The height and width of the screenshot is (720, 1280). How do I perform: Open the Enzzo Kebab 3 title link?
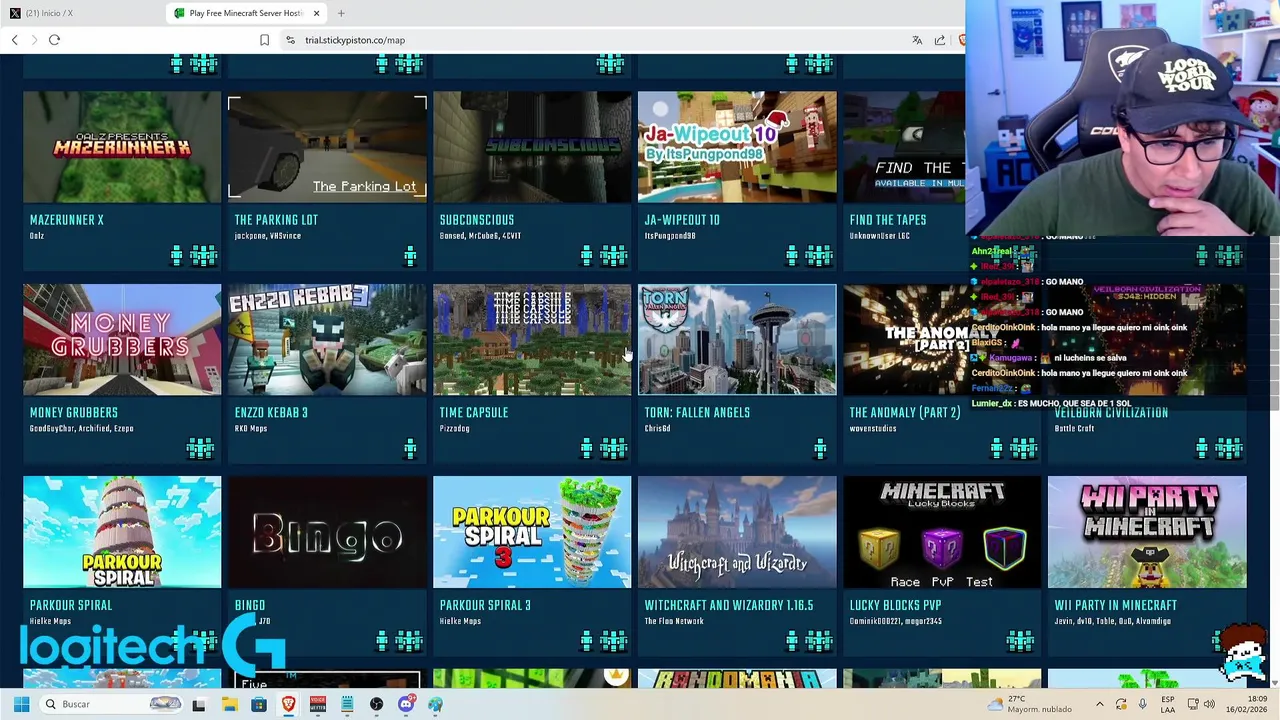pyautogui.click(x=271, y=413)
